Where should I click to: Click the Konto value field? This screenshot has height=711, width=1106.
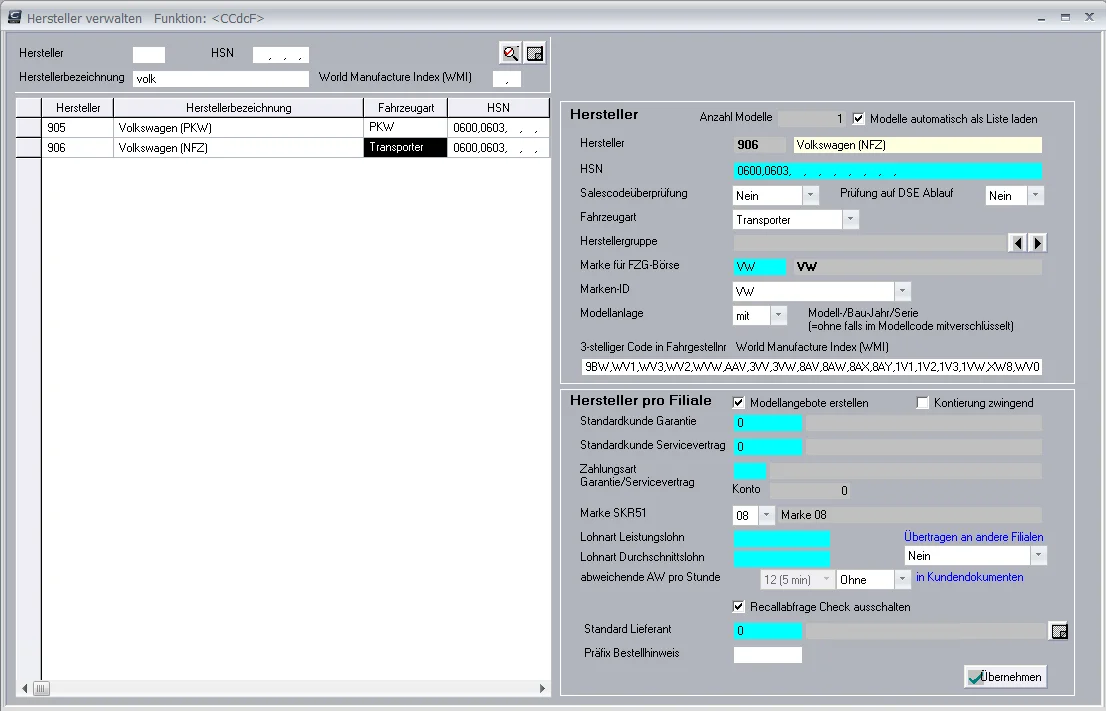(x=810, y=490)
